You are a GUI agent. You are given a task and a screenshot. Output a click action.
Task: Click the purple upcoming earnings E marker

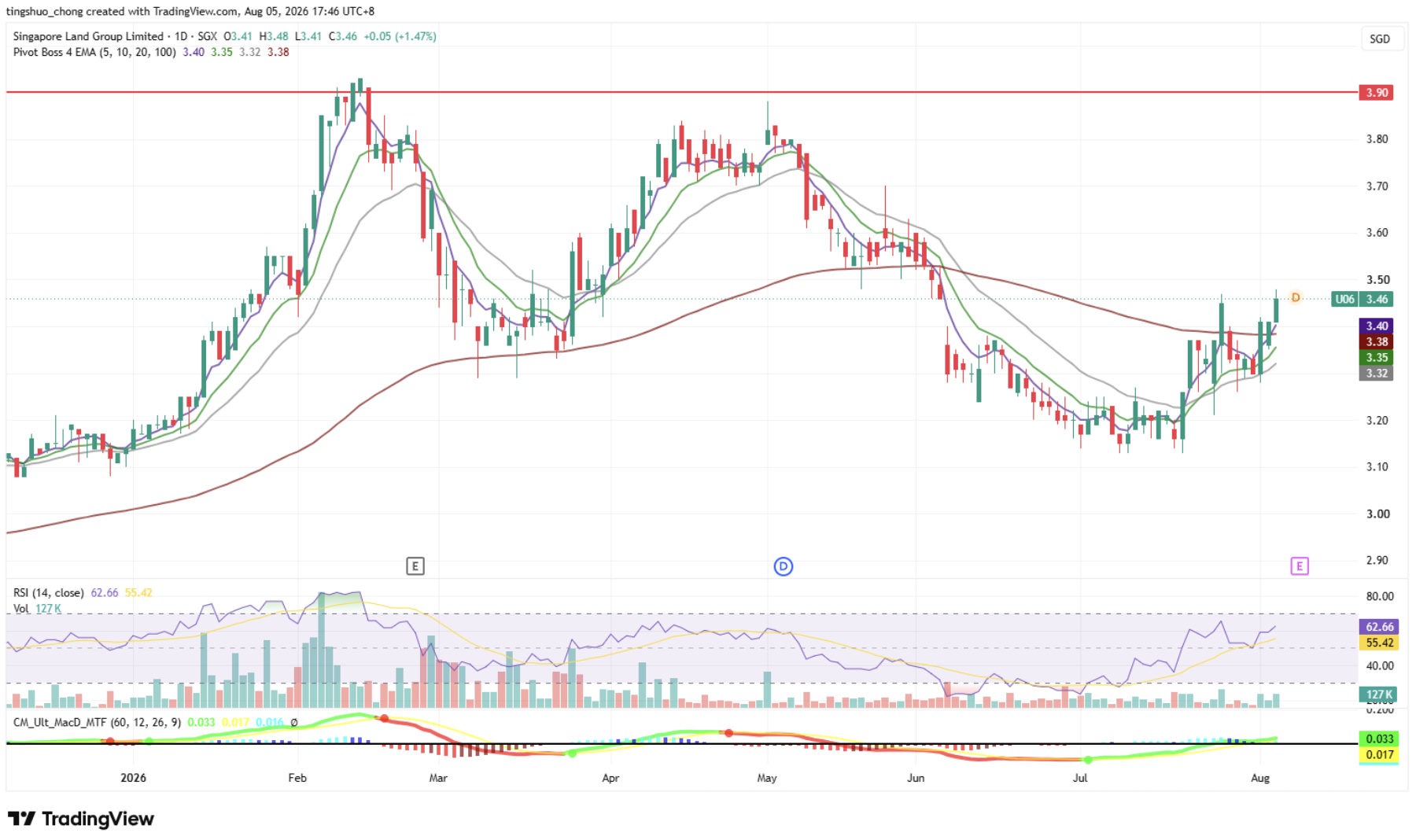click(1300, 566)
